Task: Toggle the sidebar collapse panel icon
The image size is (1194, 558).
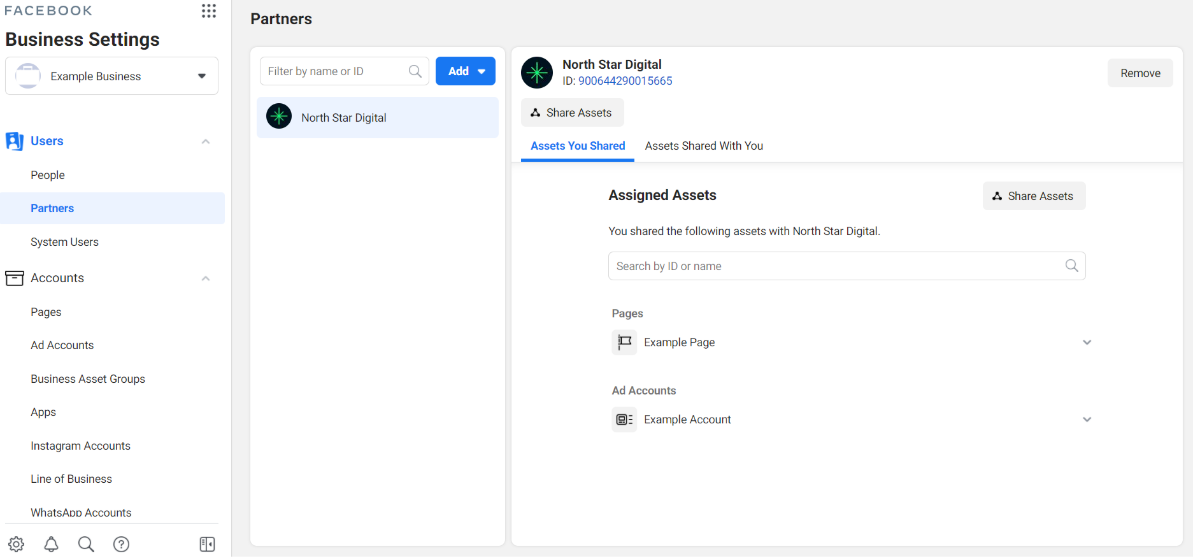Action: (x=207, y=544)
